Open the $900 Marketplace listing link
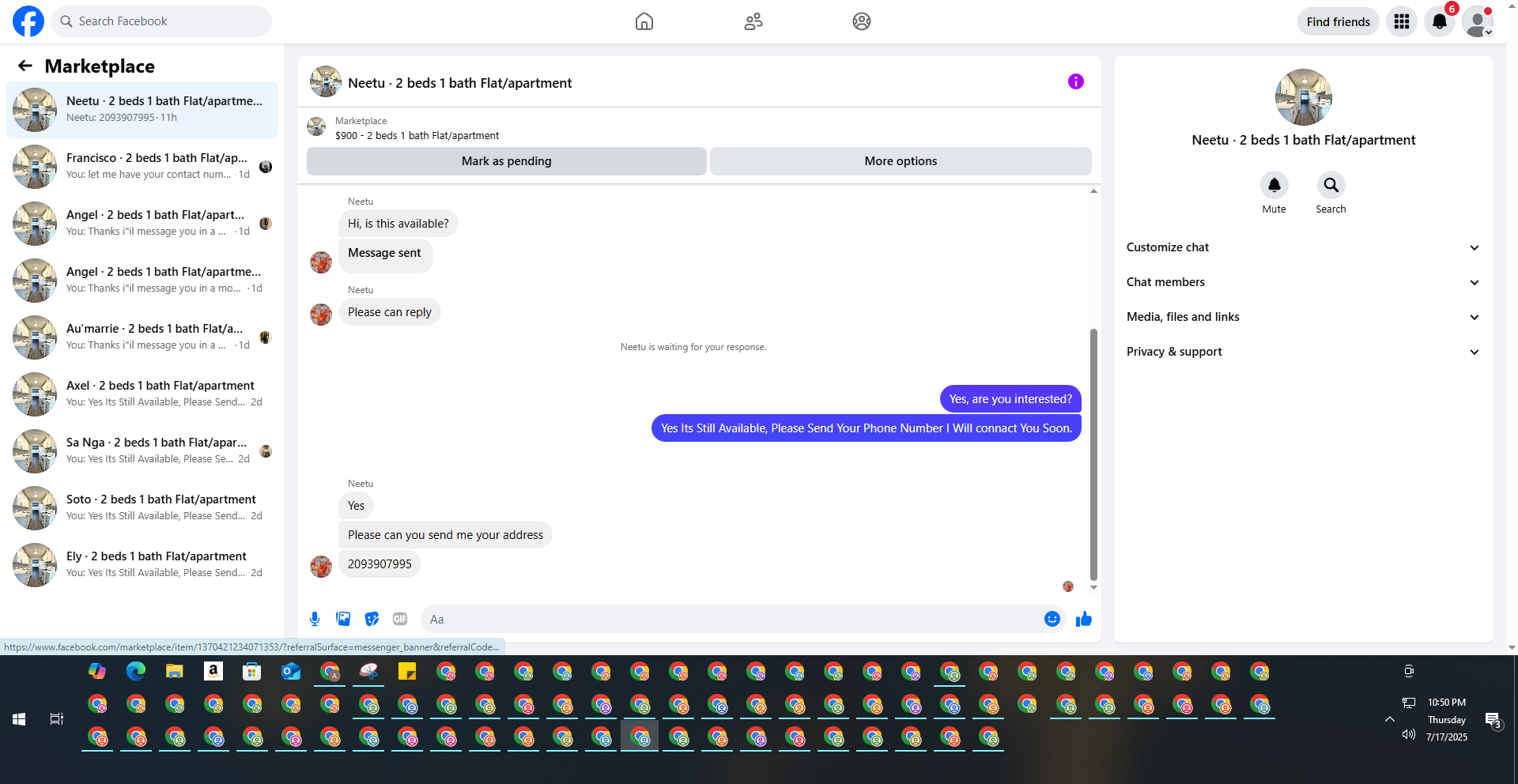This screenshot has width=1518, height=784. coord(417,135)
